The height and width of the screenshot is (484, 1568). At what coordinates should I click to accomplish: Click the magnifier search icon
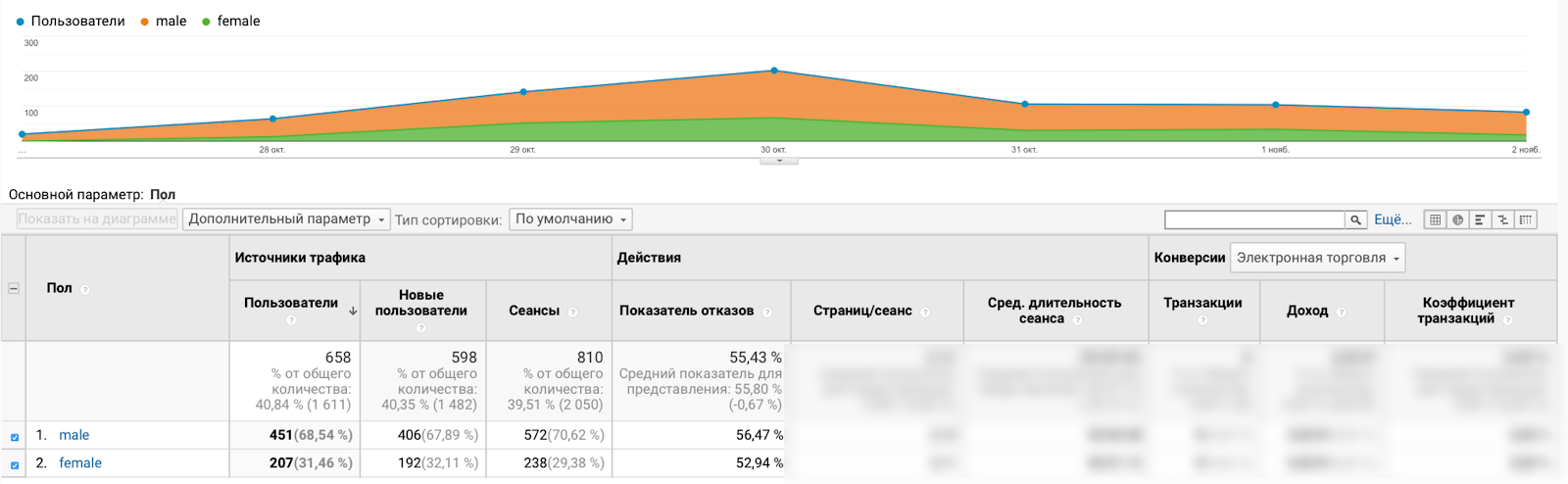[1356, 219]
